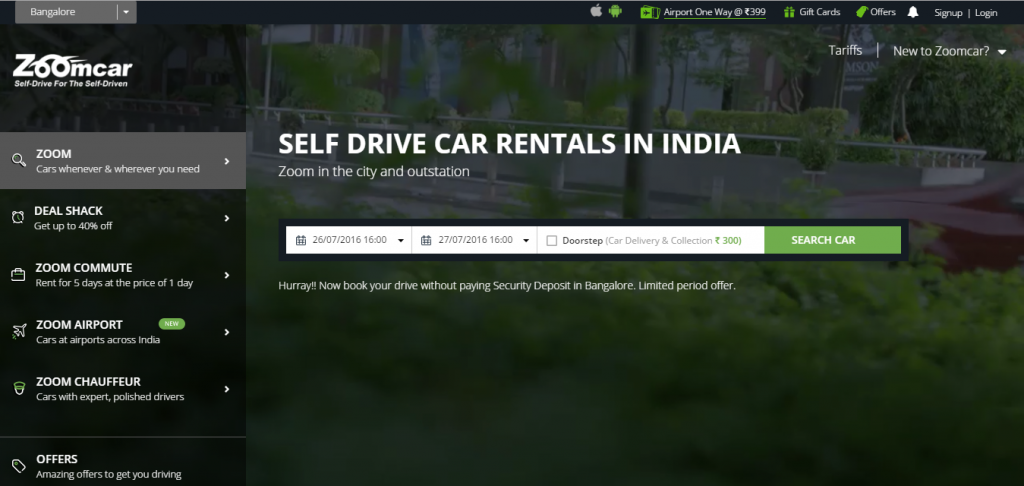Select ZOOM COMMUTE in the sidebar
This screenshot has width=1024, height=486.
123,275
